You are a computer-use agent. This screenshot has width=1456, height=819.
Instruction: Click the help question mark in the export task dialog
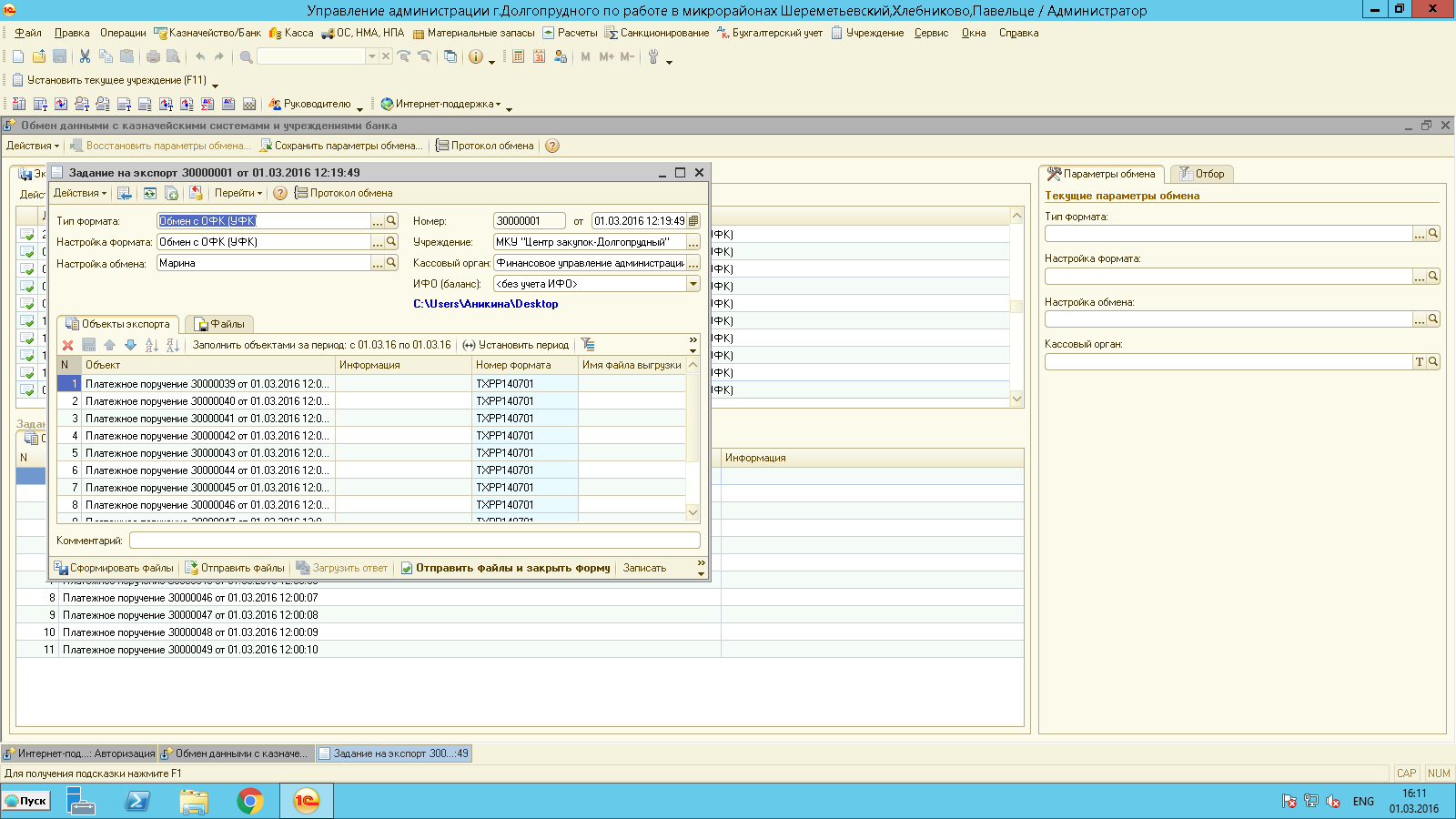click(x=280, y=193)
